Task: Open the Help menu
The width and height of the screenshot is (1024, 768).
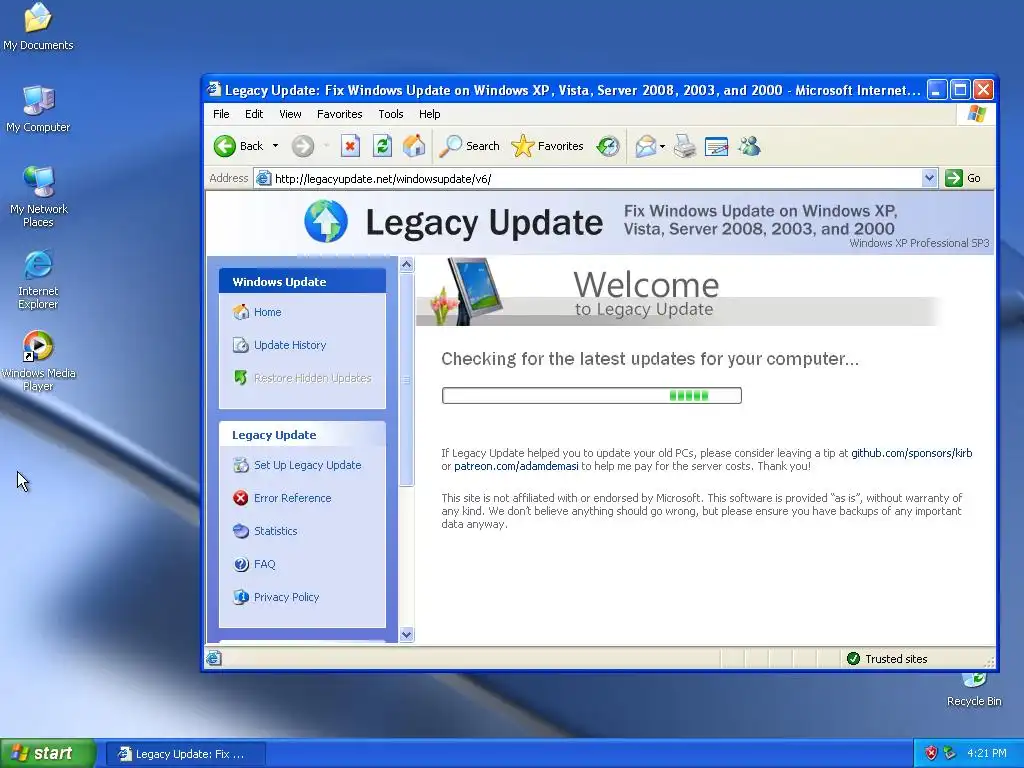Action: [x=429, y=114]
